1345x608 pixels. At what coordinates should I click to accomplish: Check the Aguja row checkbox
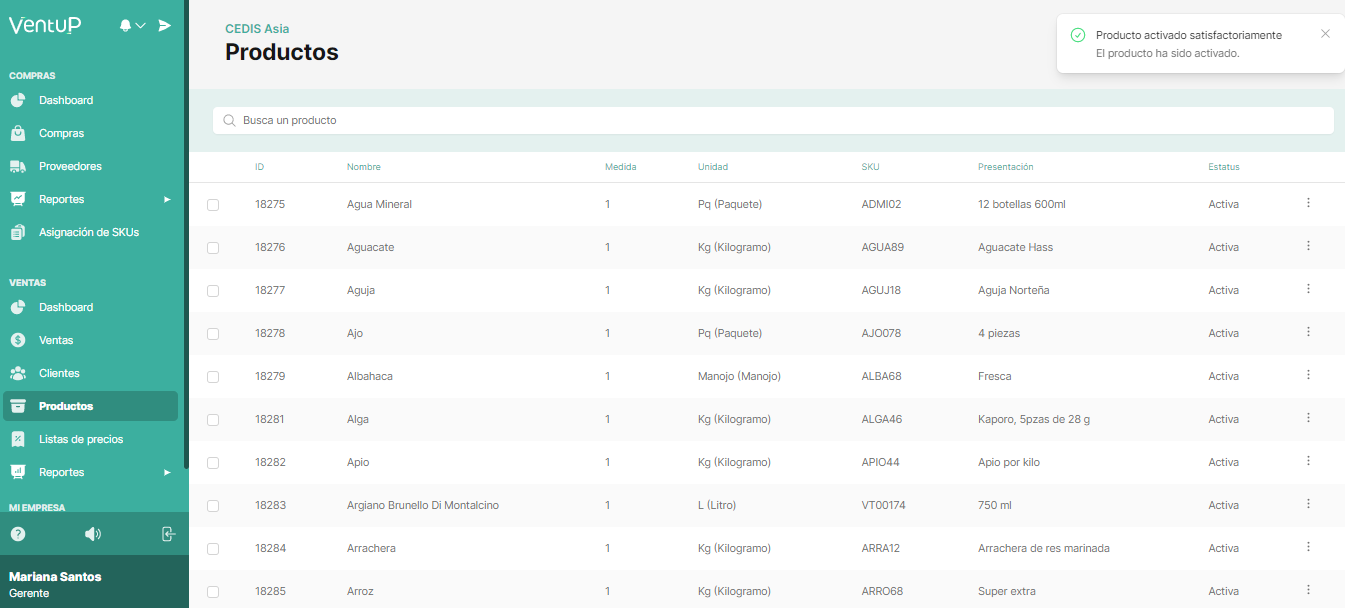(x=213, y=291)
